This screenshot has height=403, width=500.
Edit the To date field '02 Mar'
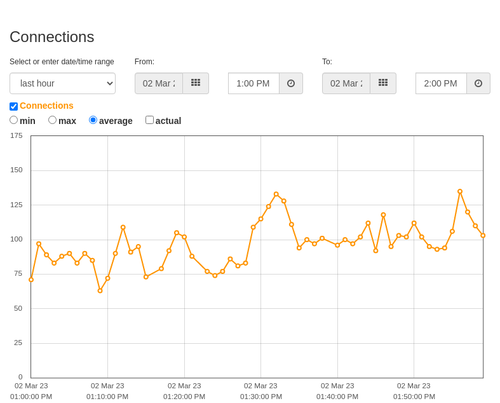(x=346, y=83)
